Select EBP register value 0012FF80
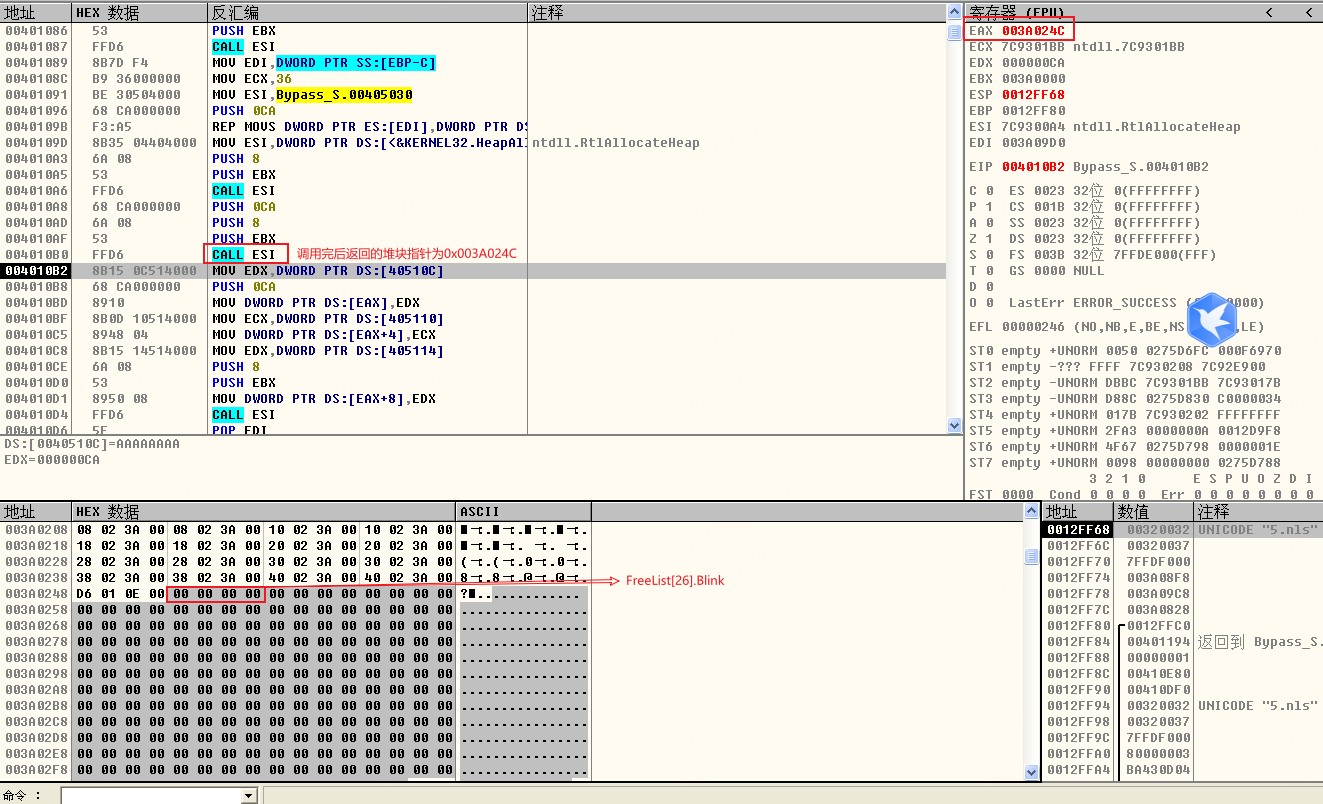 pos(1033,110)
